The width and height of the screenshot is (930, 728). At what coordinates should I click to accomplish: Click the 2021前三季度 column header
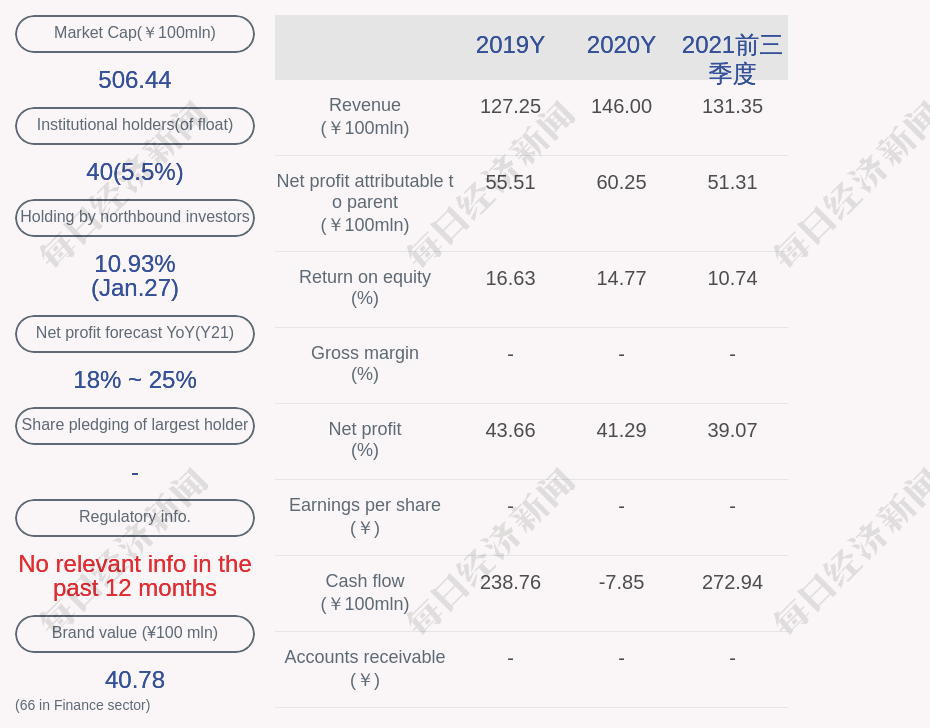coord(732,59)
